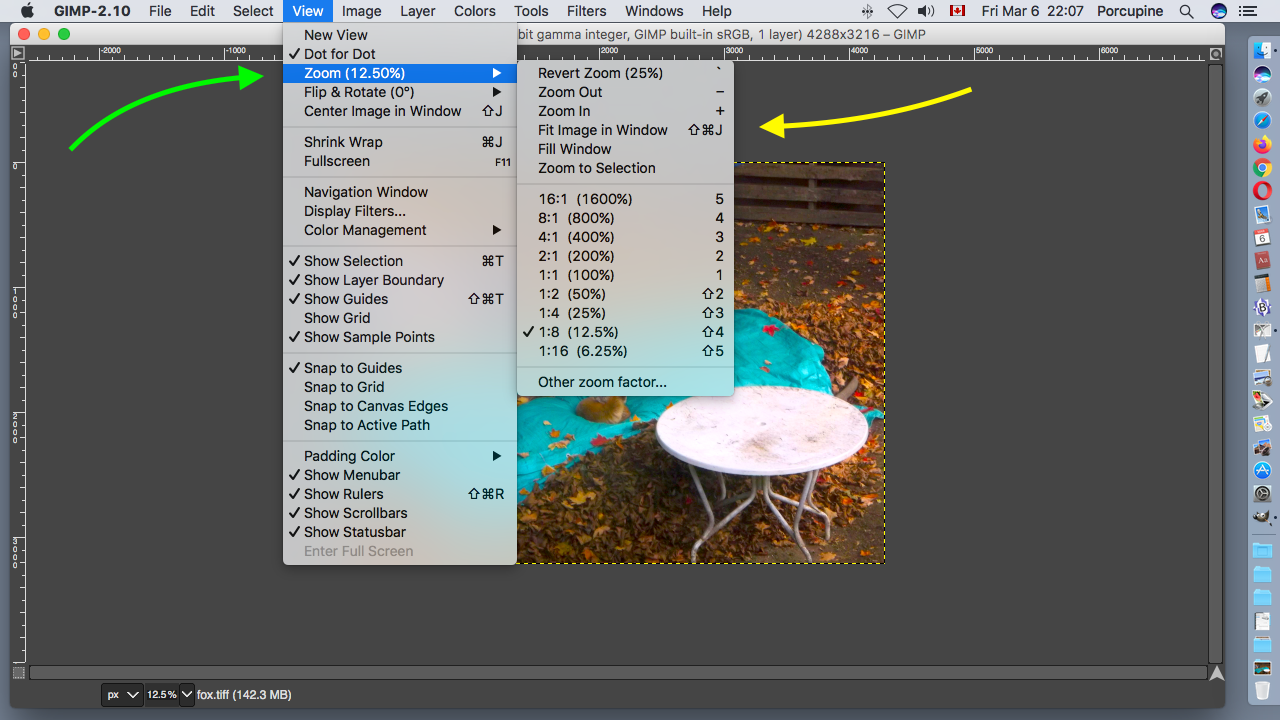Toggle Show Selection in the View menu
Viewport: 1280px width, 720px height.
pyautogui.click(x=400, y=261)
